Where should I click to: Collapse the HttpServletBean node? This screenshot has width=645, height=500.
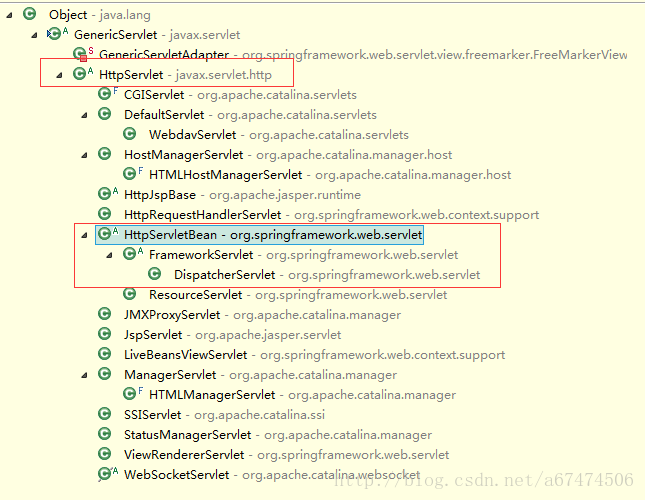pyautogui.click(x=85, y=235)
